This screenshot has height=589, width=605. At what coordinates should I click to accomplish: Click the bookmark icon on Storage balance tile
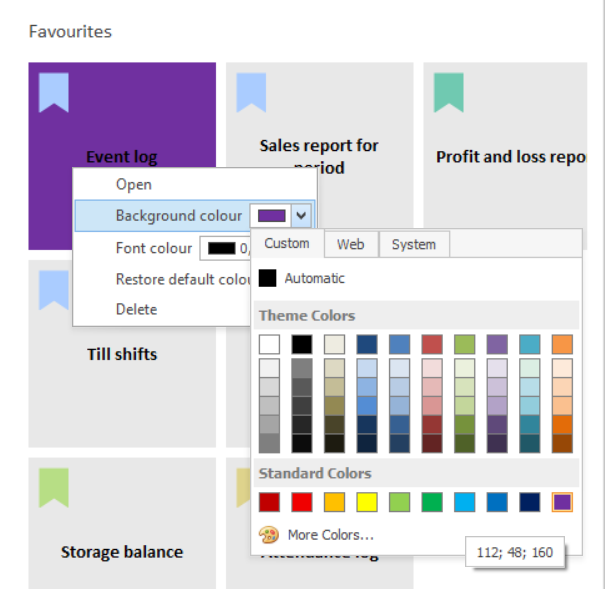[x=54, y=487]
